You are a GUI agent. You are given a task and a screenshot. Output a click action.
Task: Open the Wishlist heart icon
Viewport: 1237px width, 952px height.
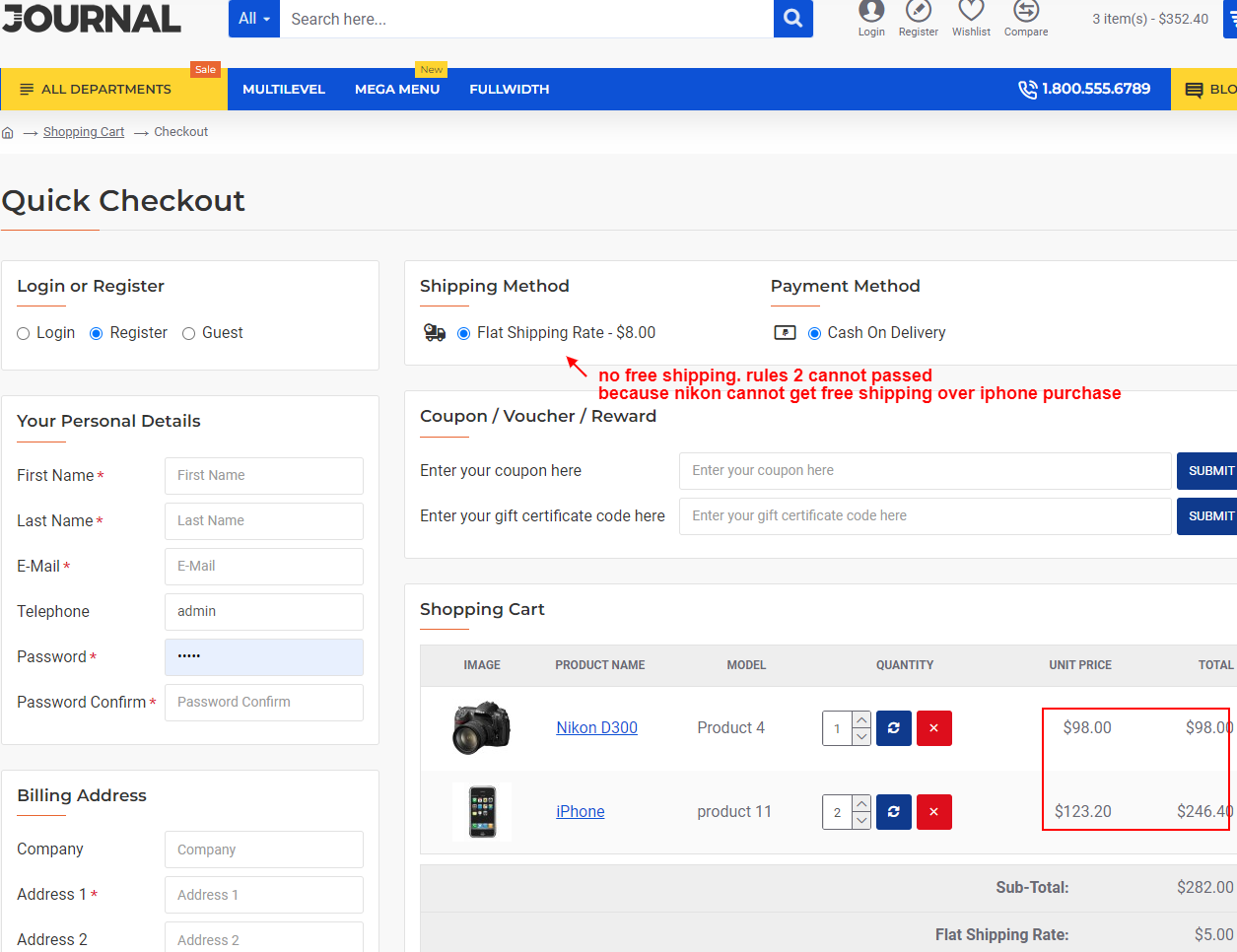tap(972, 10)
